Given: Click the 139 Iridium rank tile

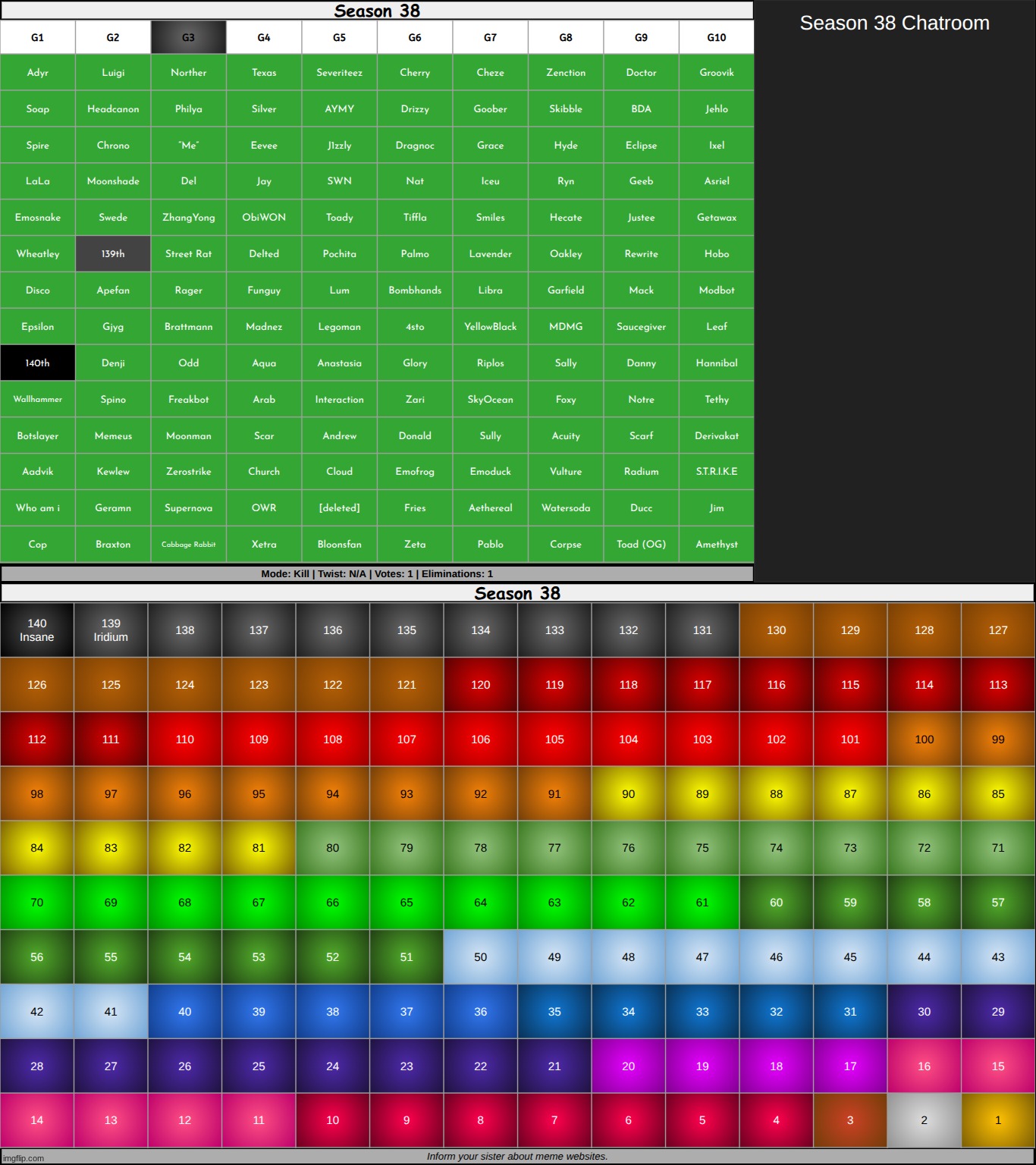Looking at the screenshot, I should pyautogui.click(x=111, y=630).
